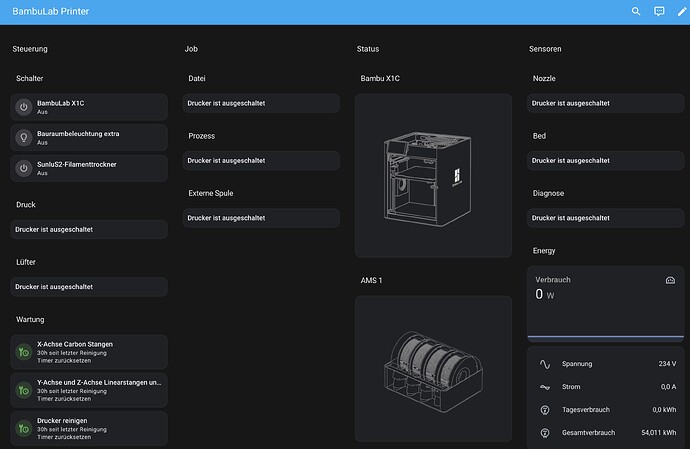Viewport: 690px width, 449px height.
Task: Click the Strom 0,0 A value
Action: pos(668,387)
